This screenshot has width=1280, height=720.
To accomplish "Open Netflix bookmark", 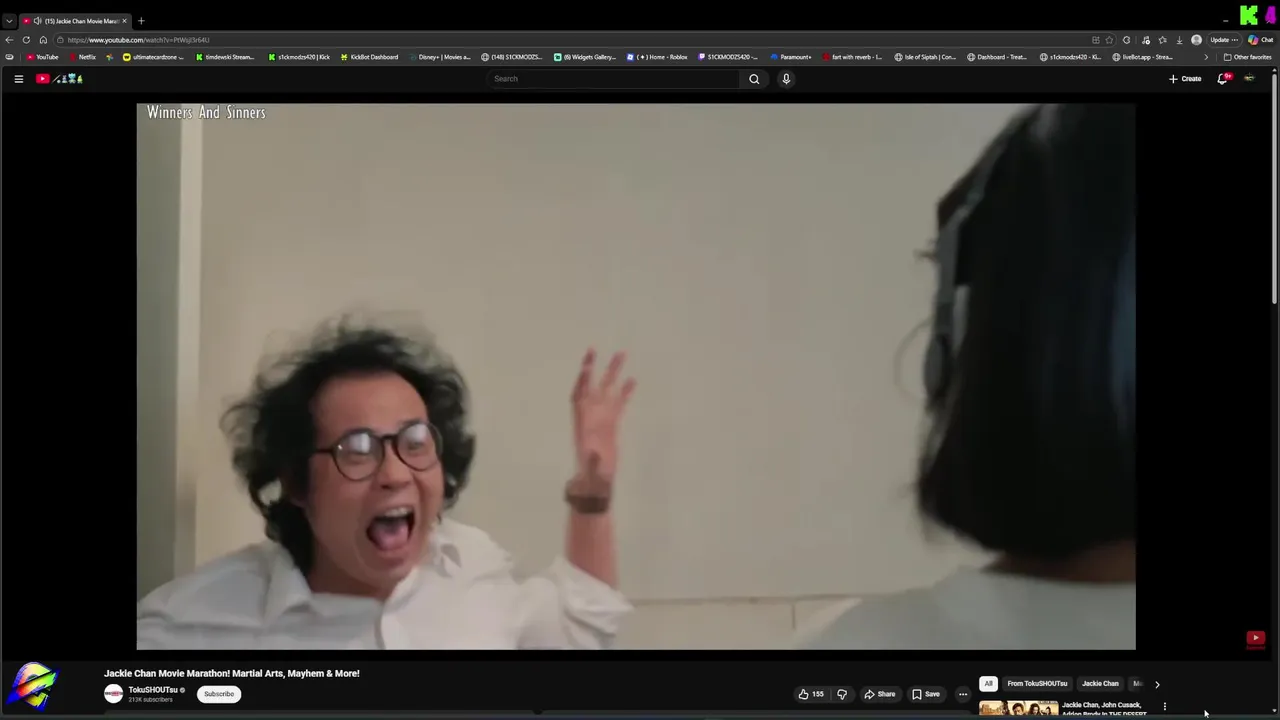I will 82,57.
